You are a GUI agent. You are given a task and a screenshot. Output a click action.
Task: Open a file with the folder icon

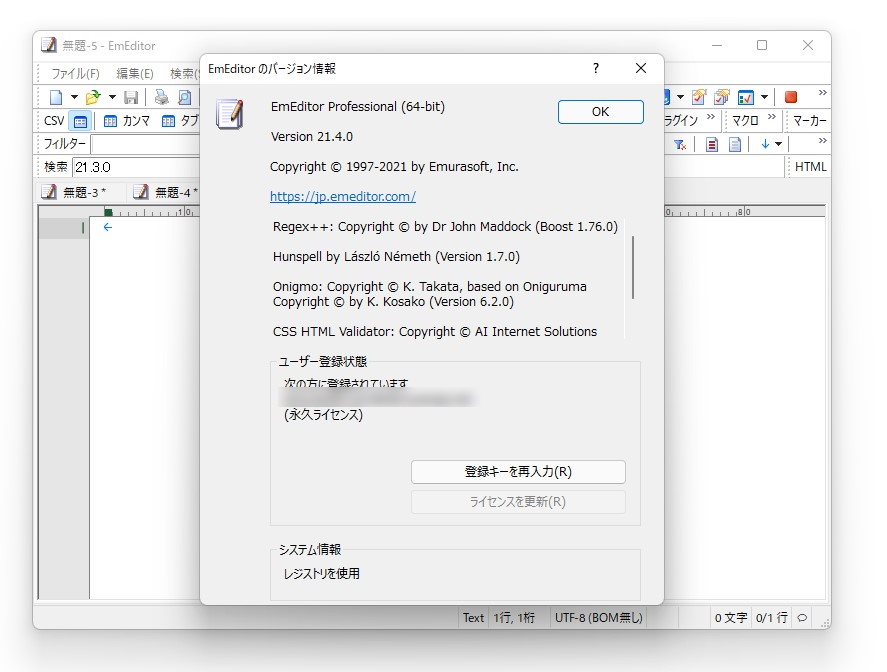[91, 96]
